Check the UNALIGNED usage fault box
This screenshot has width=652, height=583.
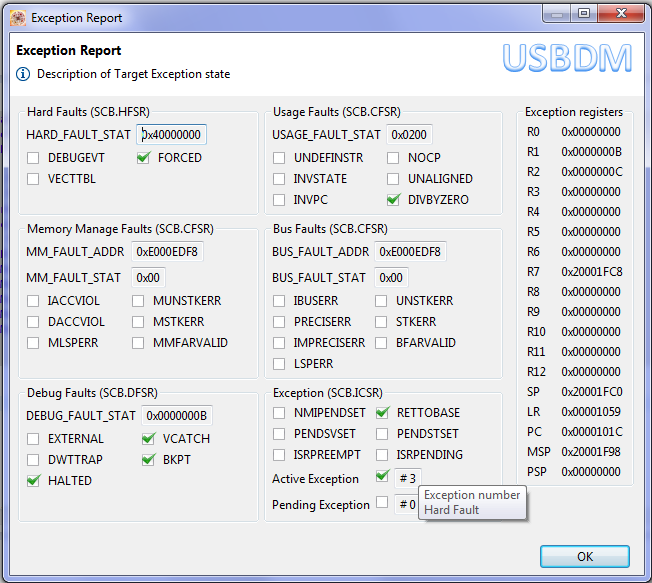(394, 179)
